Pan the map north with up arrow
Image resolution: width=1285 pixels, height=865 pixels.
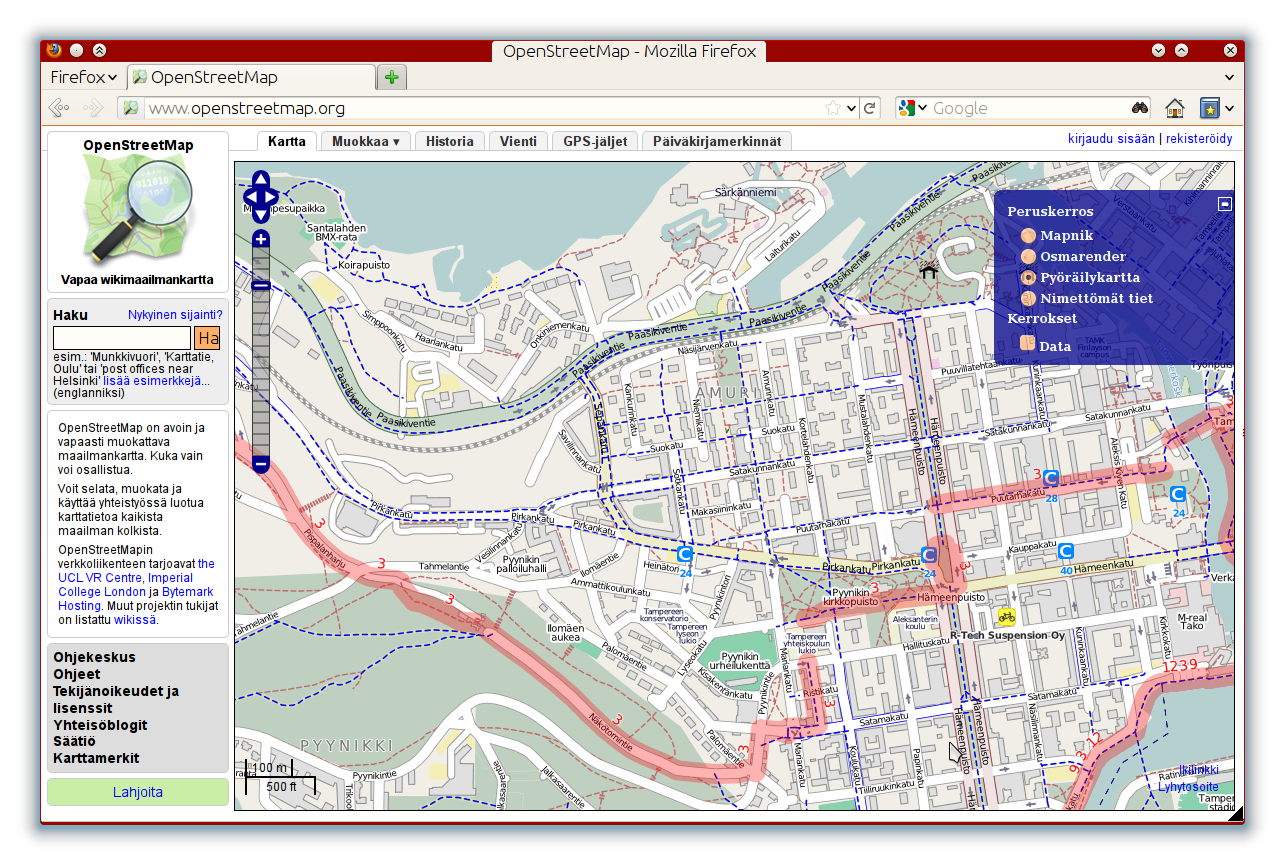(x=261, y=180)
